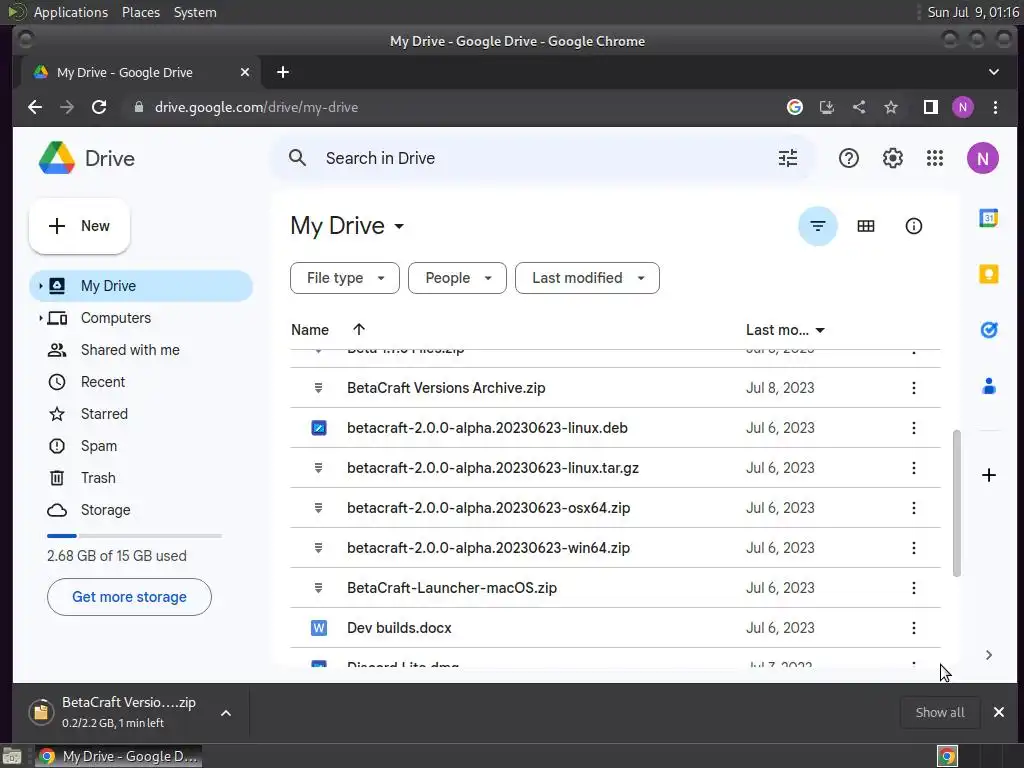Click the New button
The height and width of the screenshot is (768, 1024).
pyautogui.click(x=79, y=226)
